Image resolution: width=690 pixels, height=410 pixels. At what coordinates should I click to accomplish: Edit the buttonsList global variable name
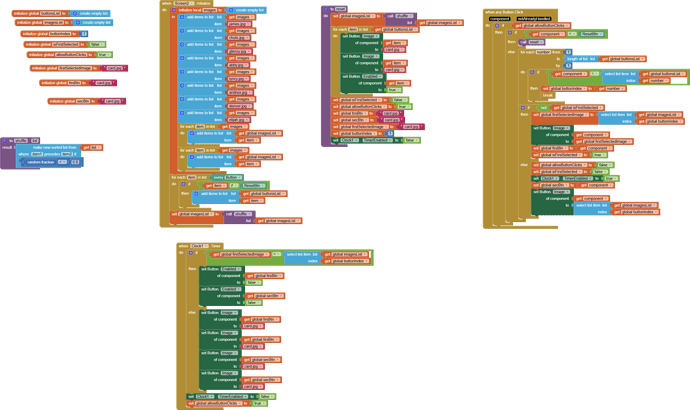[51, 14]
